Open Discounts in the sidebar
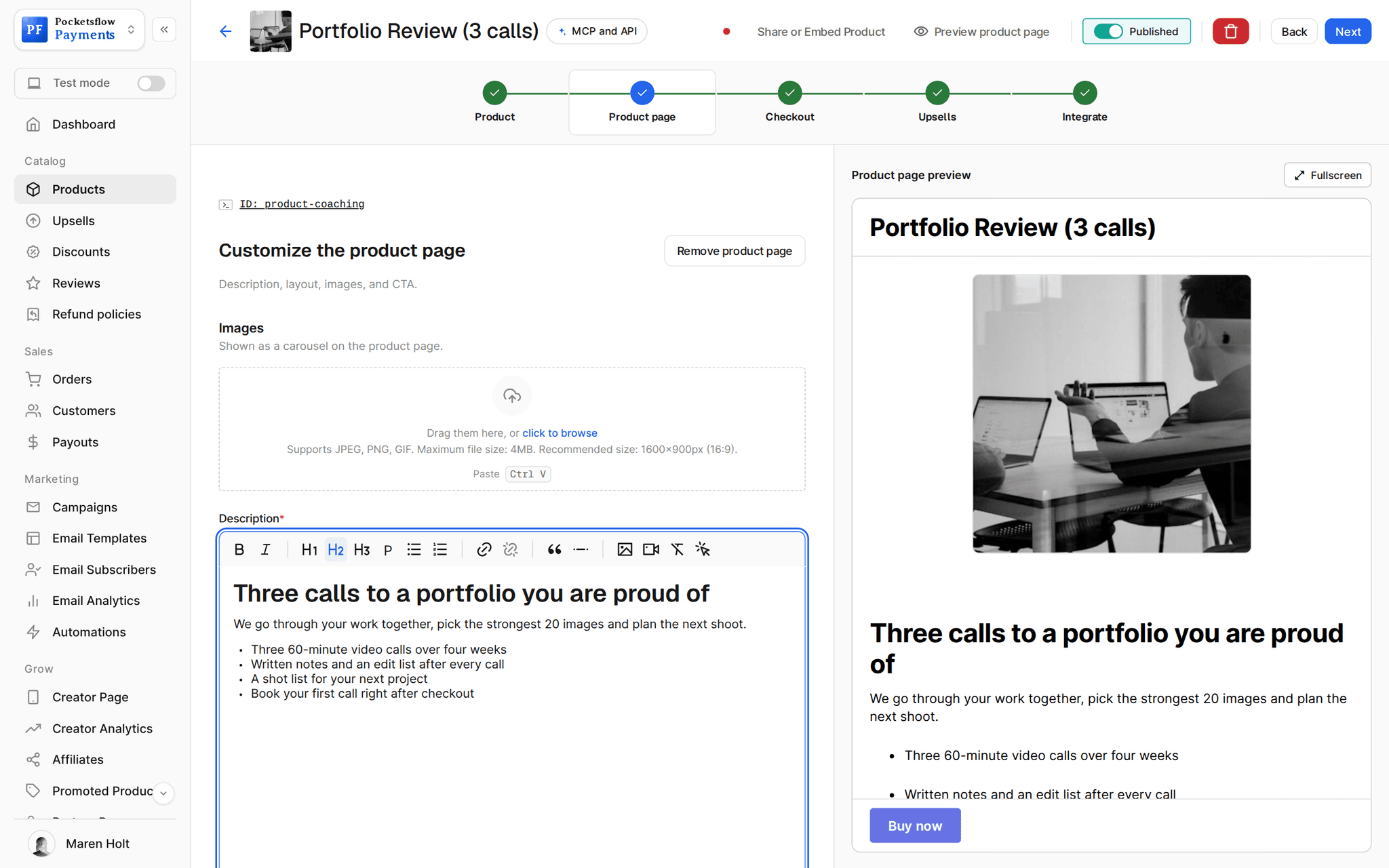 click(95, 252)
